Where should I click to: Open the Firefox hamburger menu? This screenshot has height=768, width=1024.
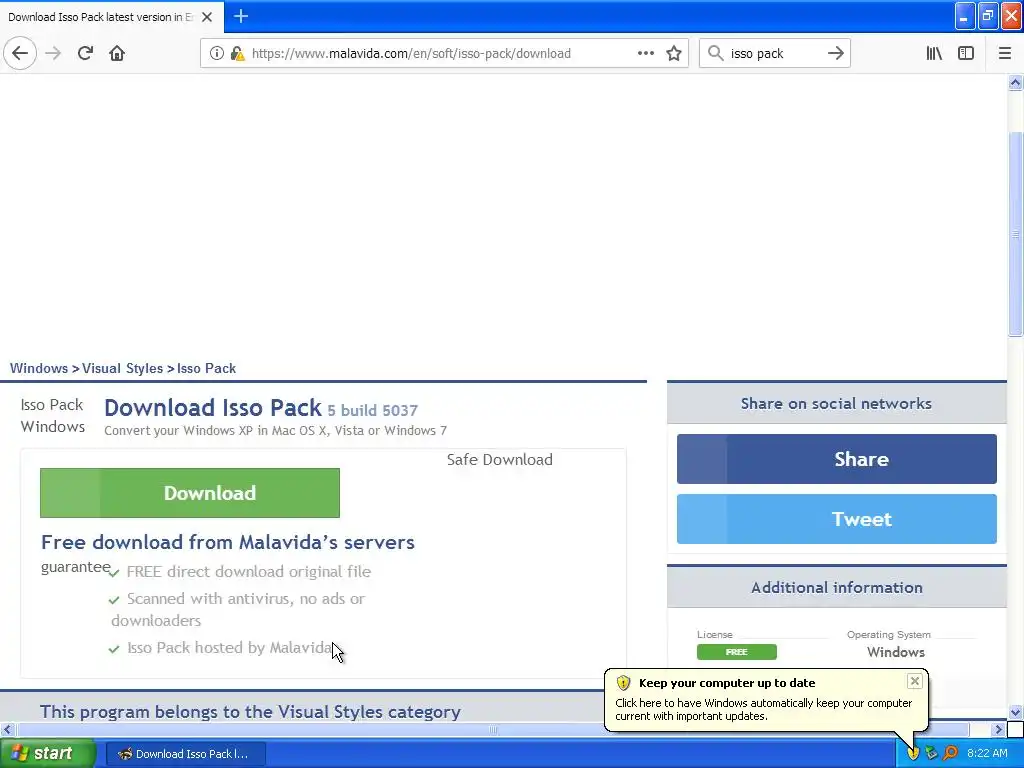tap(1005, 53)
